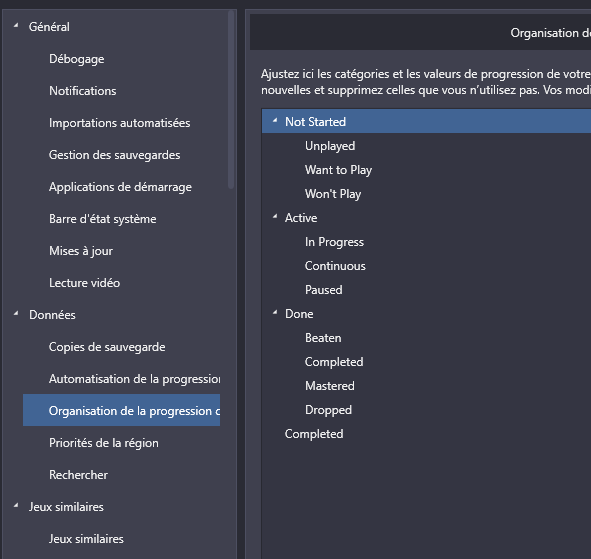Collapse the Données section arrow
Viewport: 591px width, 559px height.
point(16,314)
